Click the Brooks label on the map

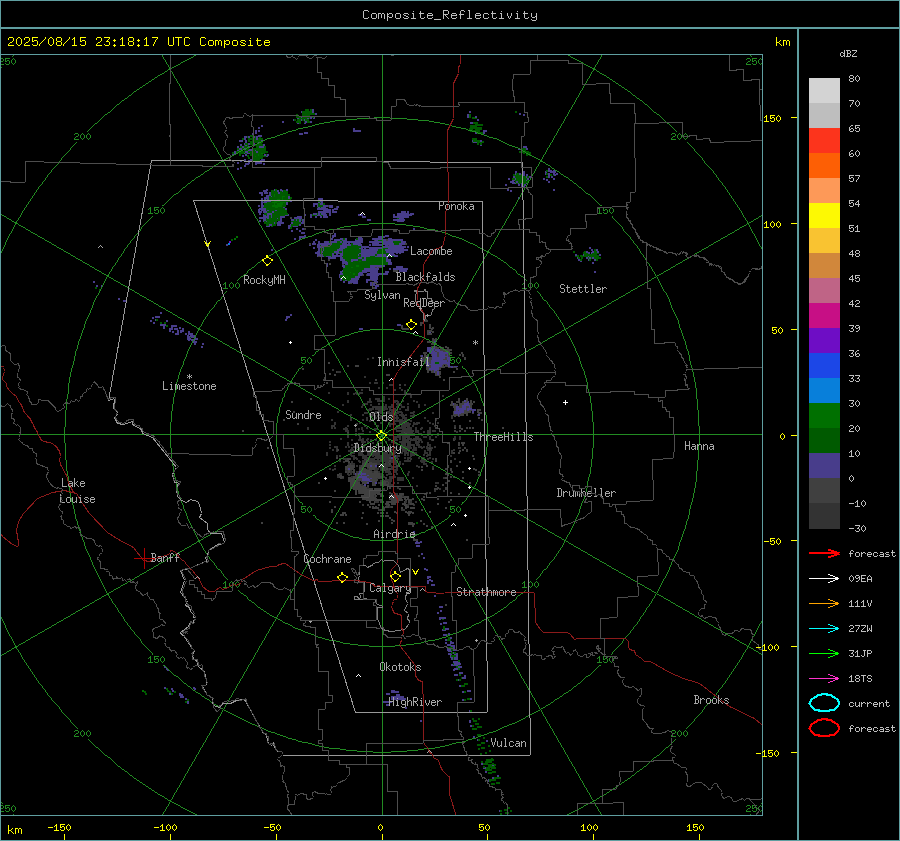pos(711,700)
